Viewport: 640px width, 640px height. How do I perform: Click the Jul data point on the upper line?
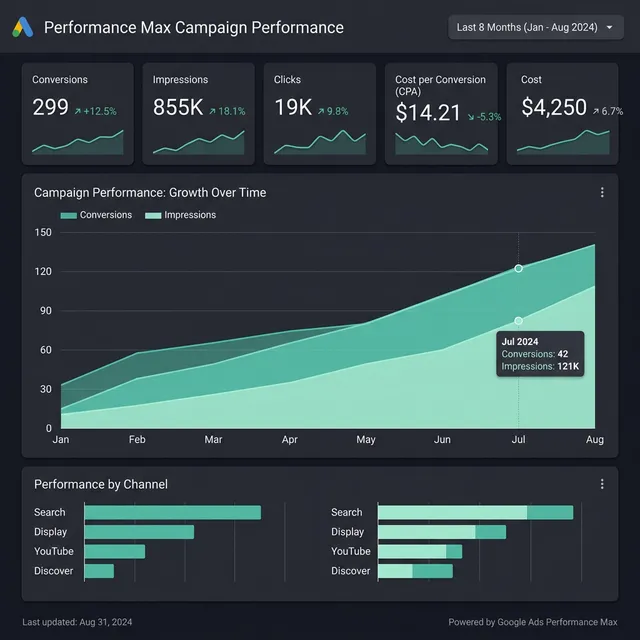[x=518, y=268]
